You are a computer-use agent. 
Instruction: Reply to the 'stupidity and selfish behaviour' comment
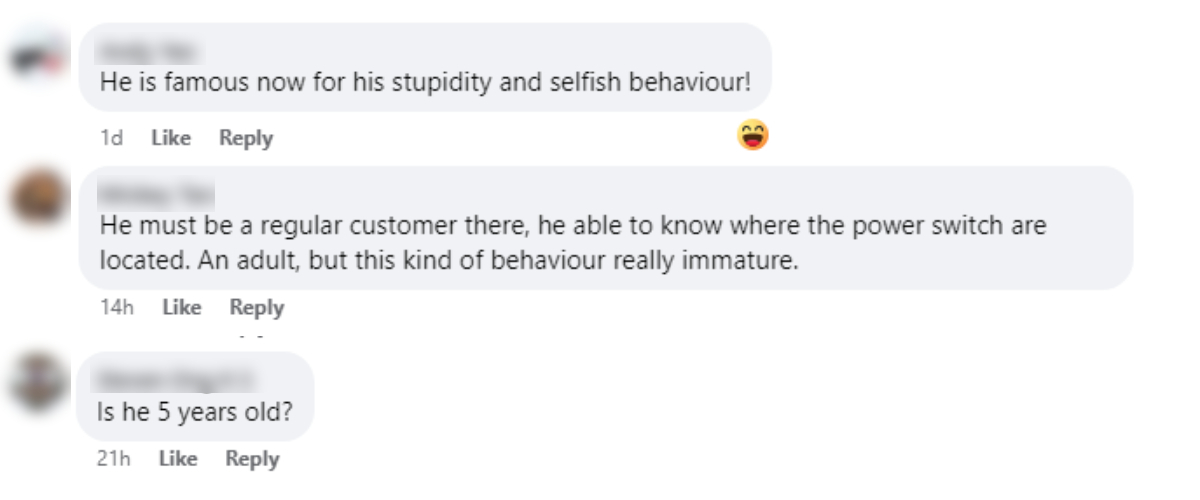[x=246, y=138]
